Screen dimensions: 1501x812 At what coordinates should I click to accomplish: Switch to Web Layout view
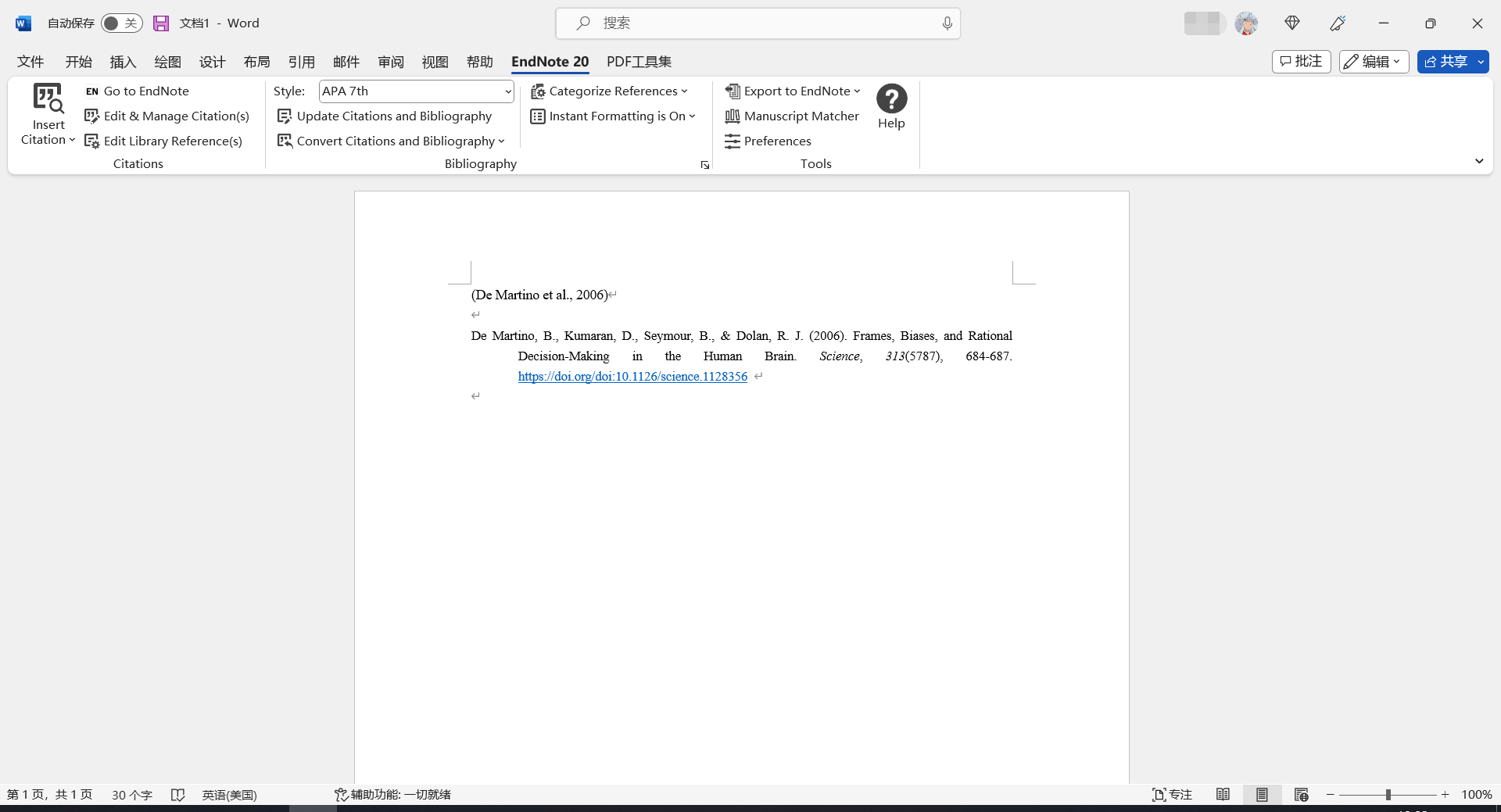pos(1301,795)
